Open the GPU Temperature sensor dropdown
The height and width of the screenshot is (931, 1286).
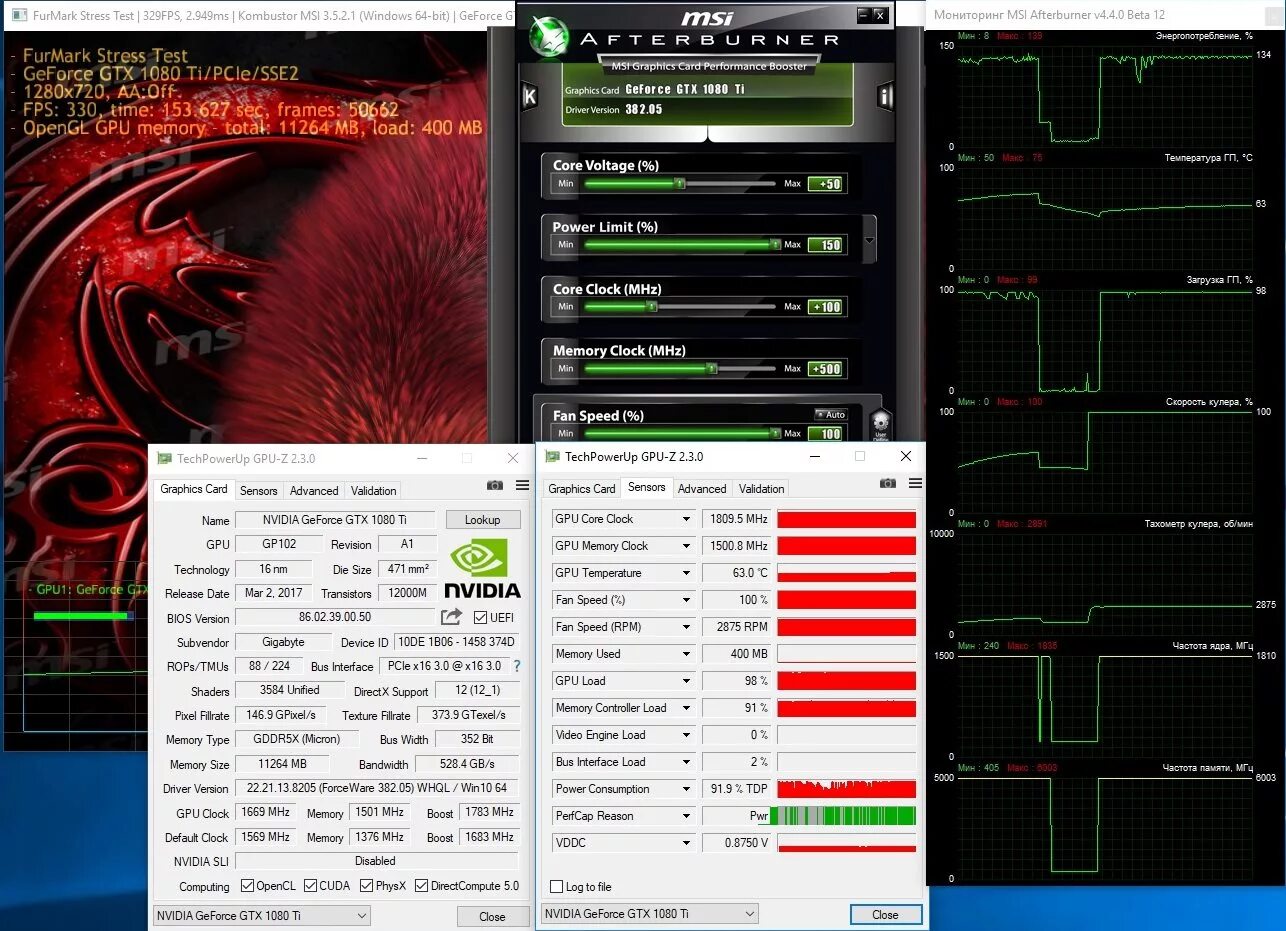click(x=686, y=573)
